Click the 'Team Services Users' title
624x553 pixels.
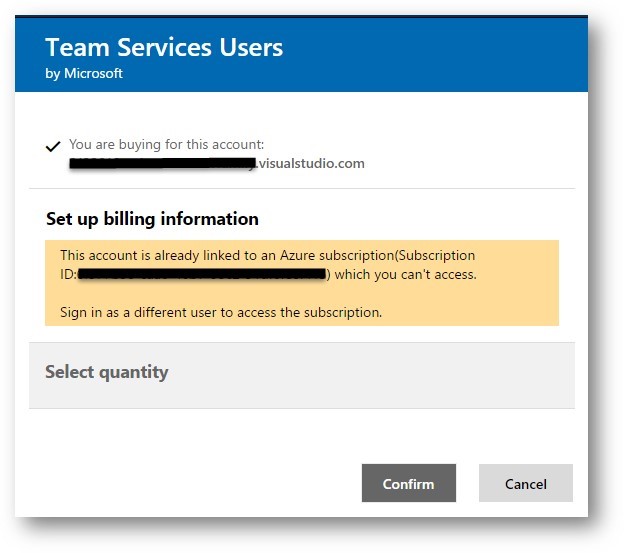(x=164, y=48)
